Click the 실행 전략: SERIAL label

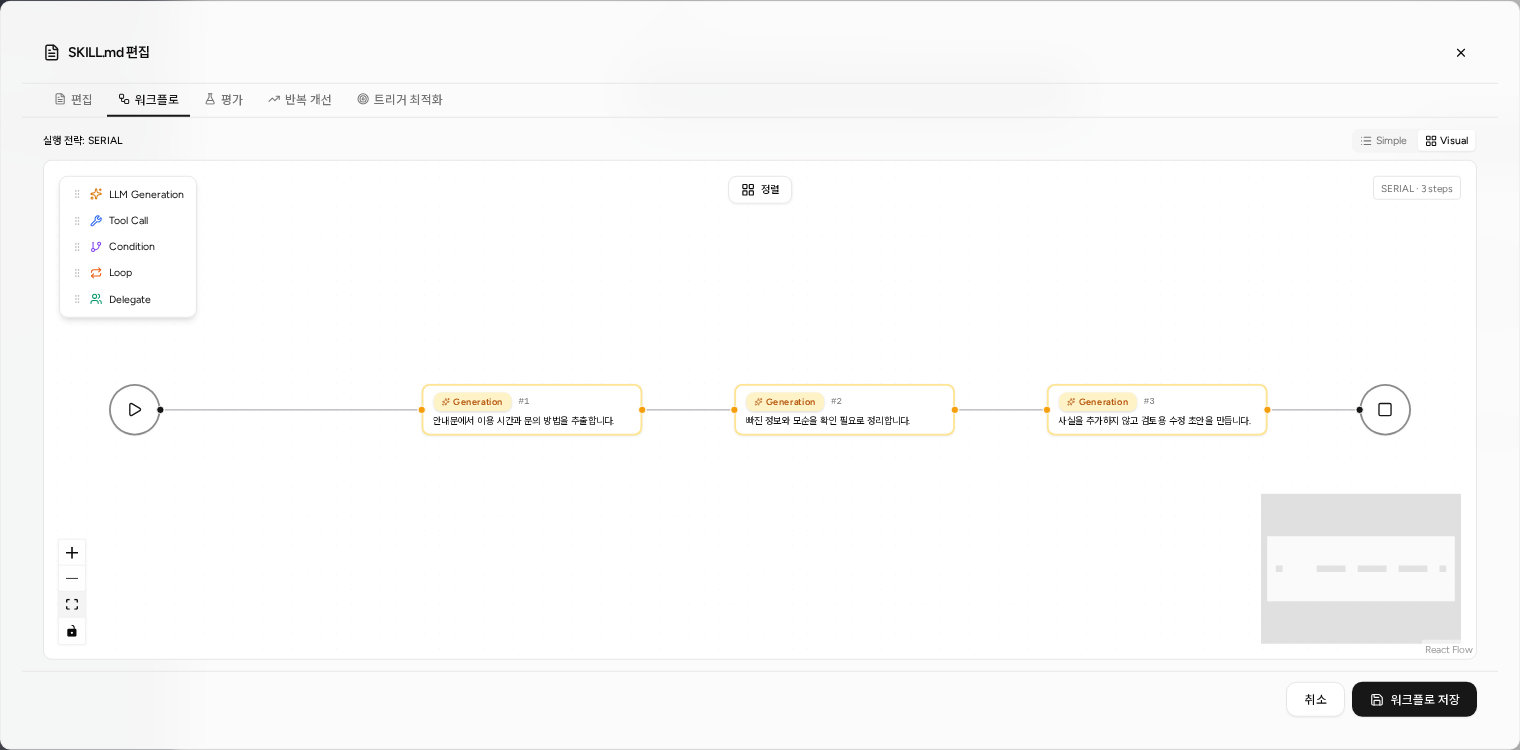(83, 141)
